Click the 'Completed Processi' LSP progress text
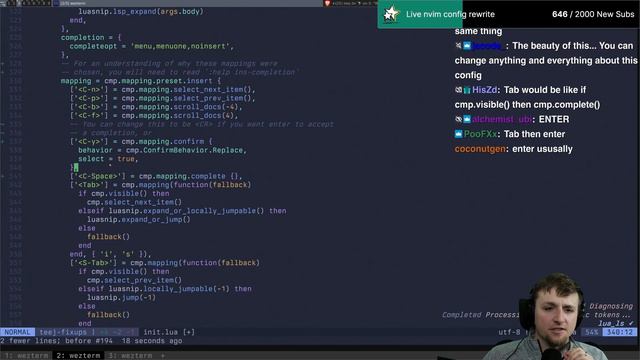This screenshot has width=640, height=360. click(480, 315)
